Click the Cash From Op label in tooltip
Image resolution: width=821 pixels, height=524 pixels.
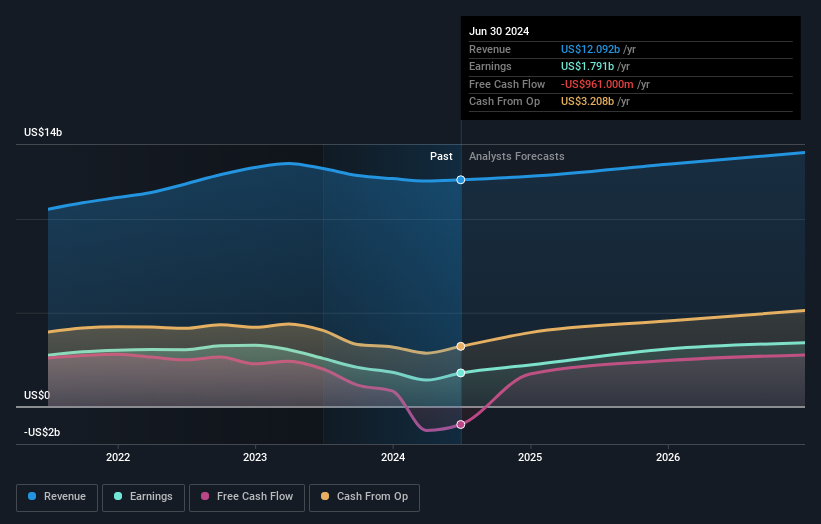pyautogui.click(x=504, y=102)
